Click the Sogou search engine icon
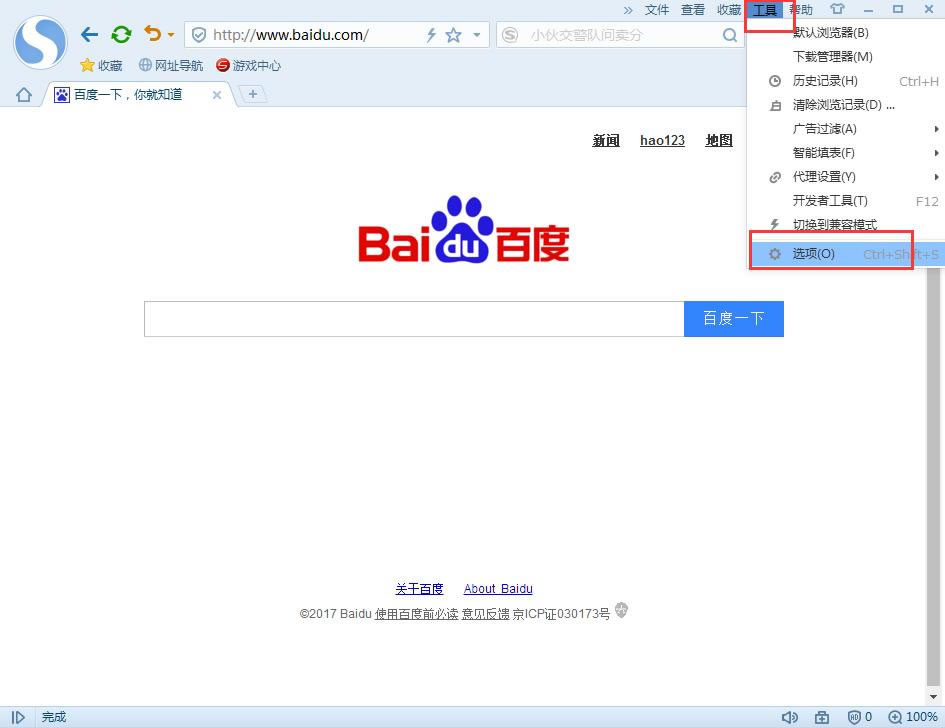 [510, 35]
